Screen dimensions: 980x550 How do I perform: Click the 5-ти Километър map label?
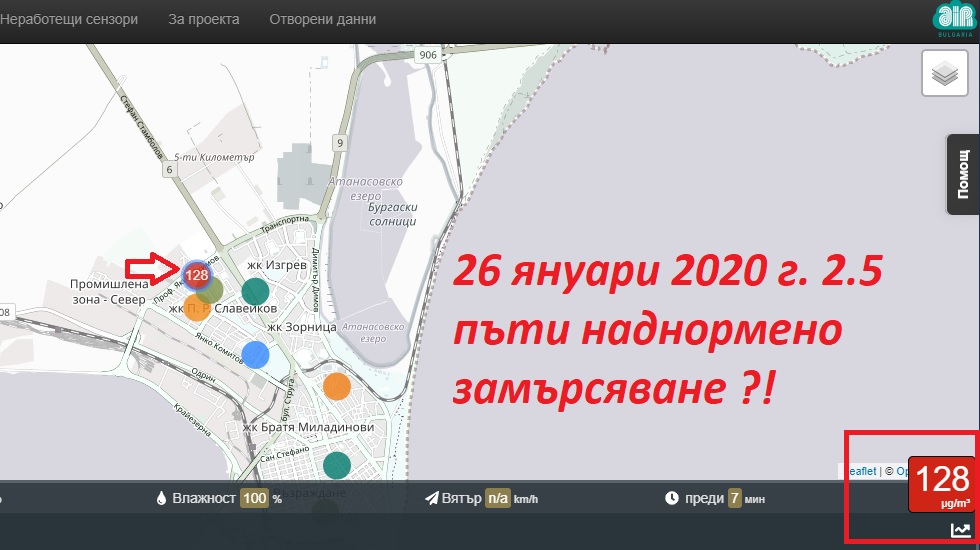(x=214, y=157)
